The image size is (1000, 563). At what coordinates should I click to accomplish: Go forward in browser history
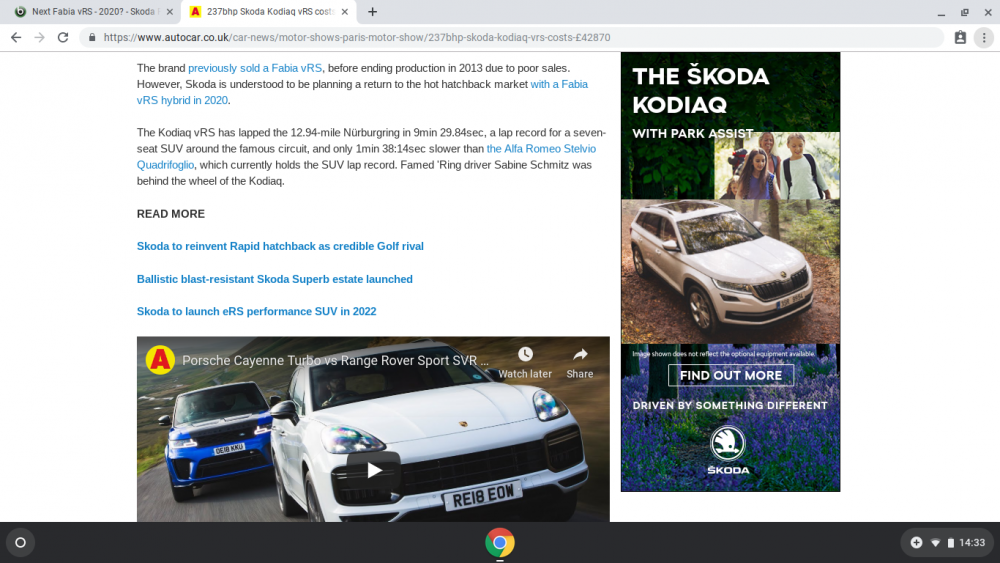coord(40,38)
